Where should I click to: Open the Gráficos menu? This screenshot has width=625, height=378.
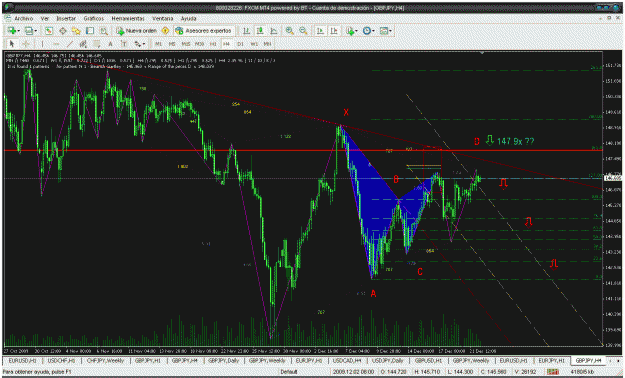pyautogui.click(x=94, y=18)
